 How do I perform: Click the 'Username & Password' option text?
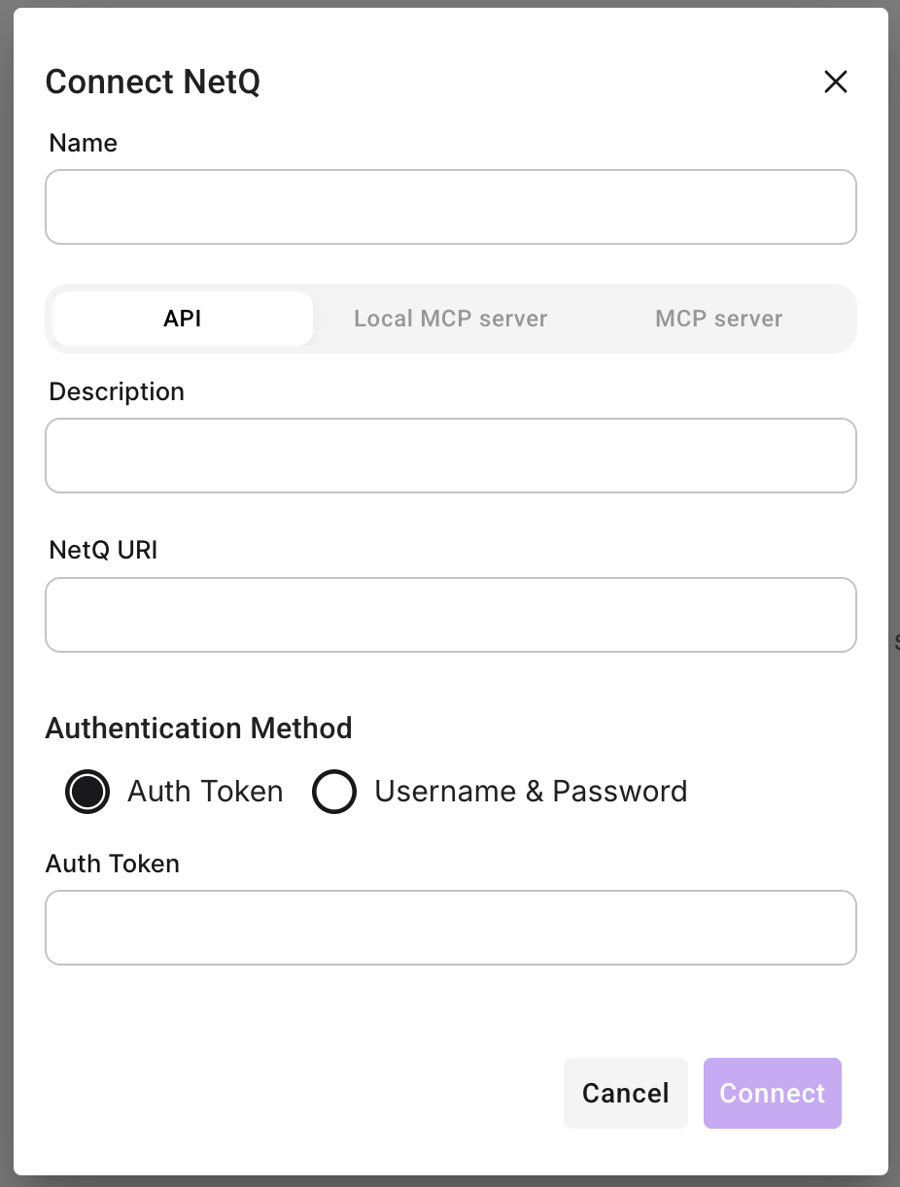click(530, 792)
